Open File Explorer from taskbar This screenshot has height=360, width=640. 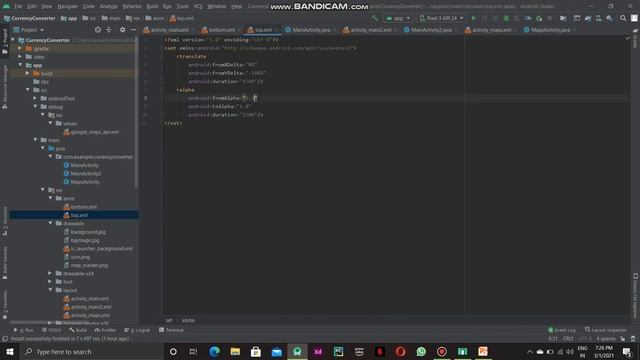[x=235, y=351]
